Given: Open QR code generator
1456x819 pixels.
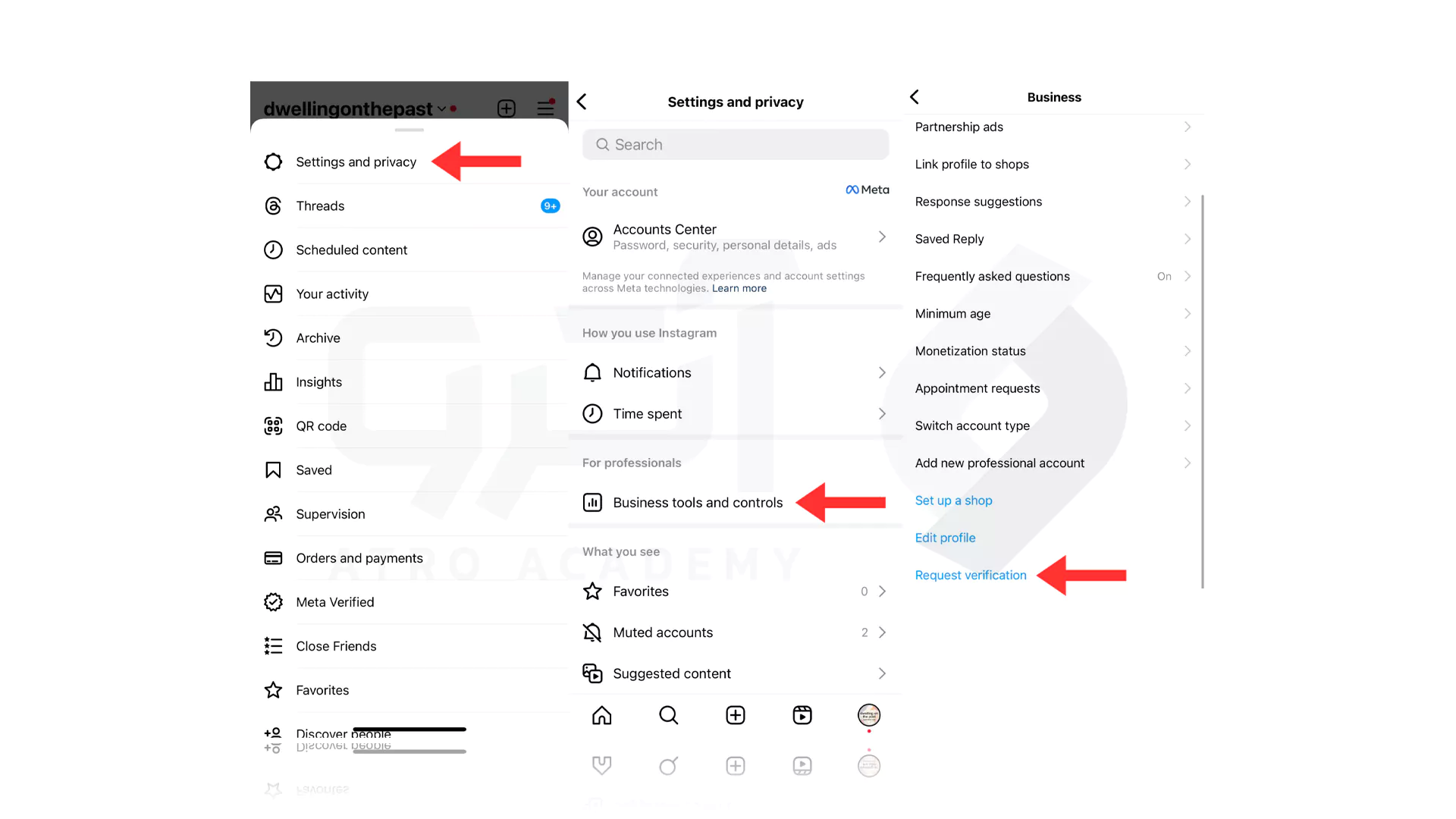Looking at the screenshot, I should 321,425.
